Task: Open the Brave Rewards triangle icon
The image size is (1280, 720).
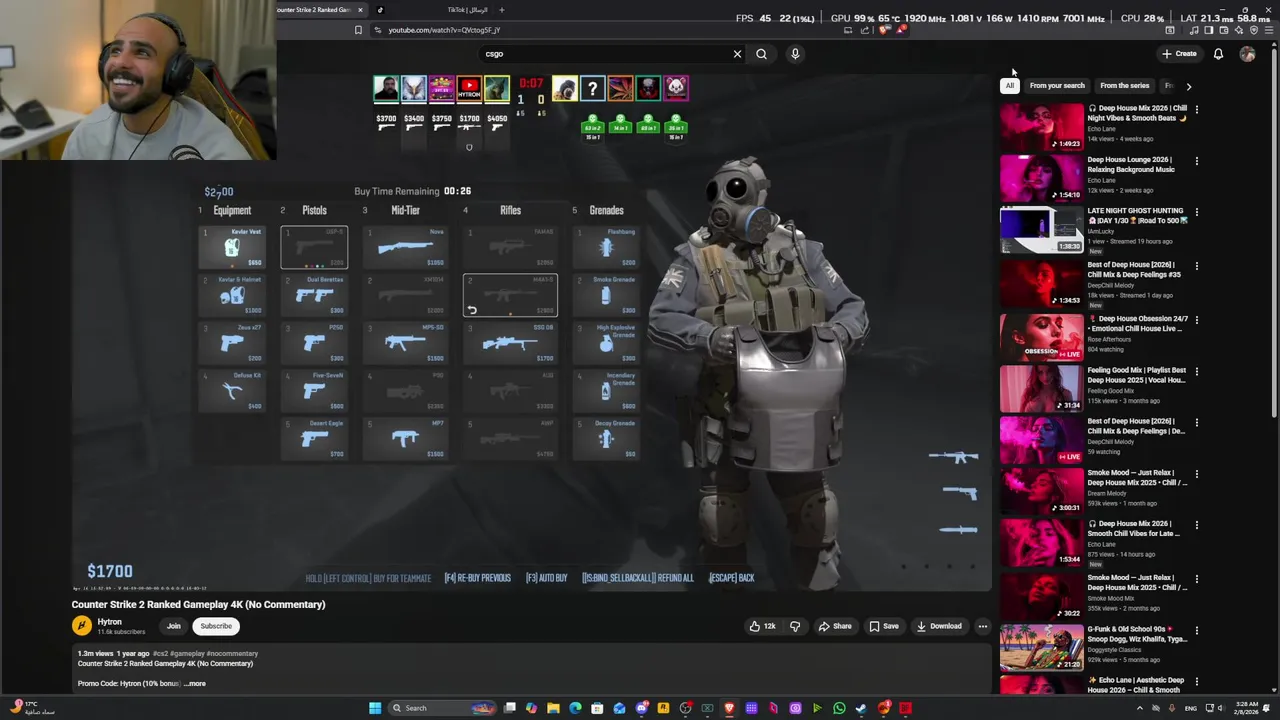Action: 901,30
